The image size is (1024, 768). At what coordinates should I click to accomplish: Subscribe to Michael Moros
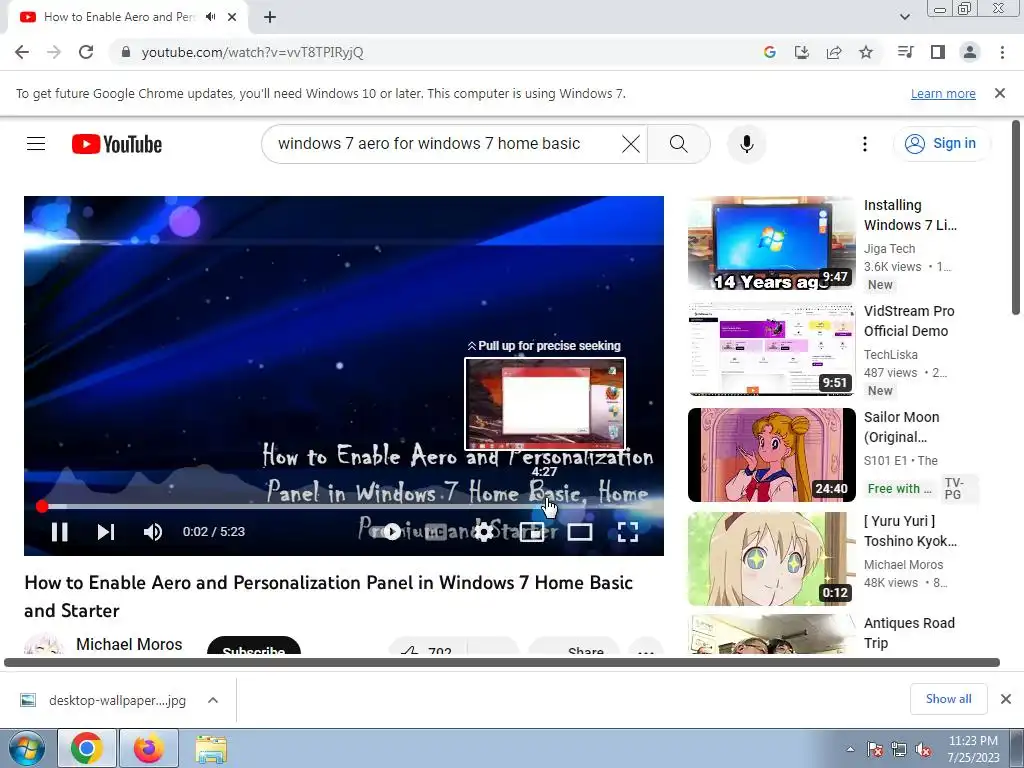click(253, 647)
